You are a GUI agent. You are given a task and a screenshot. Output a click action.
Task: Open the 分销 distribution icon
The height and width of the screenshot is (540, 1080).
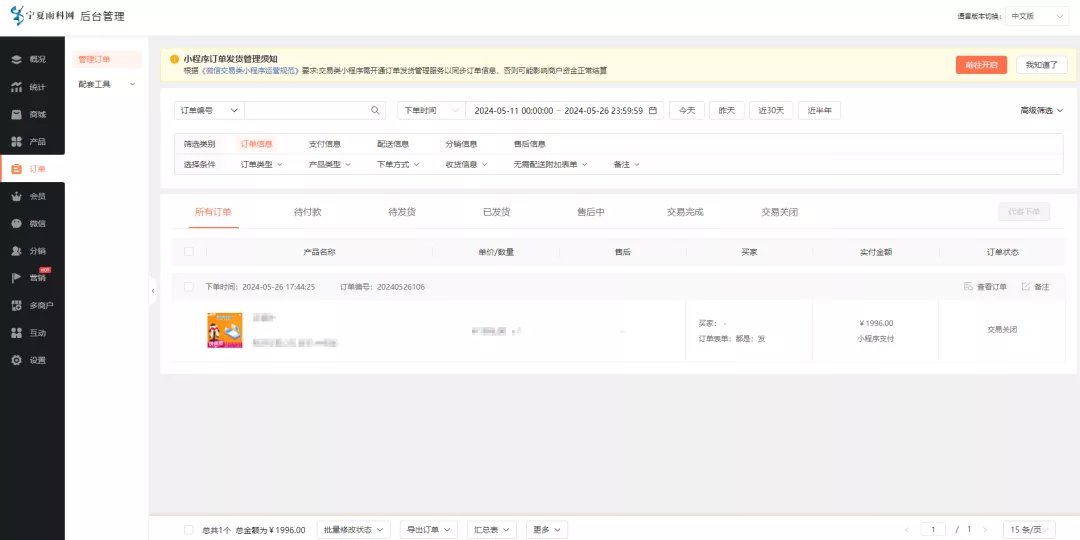17,251
